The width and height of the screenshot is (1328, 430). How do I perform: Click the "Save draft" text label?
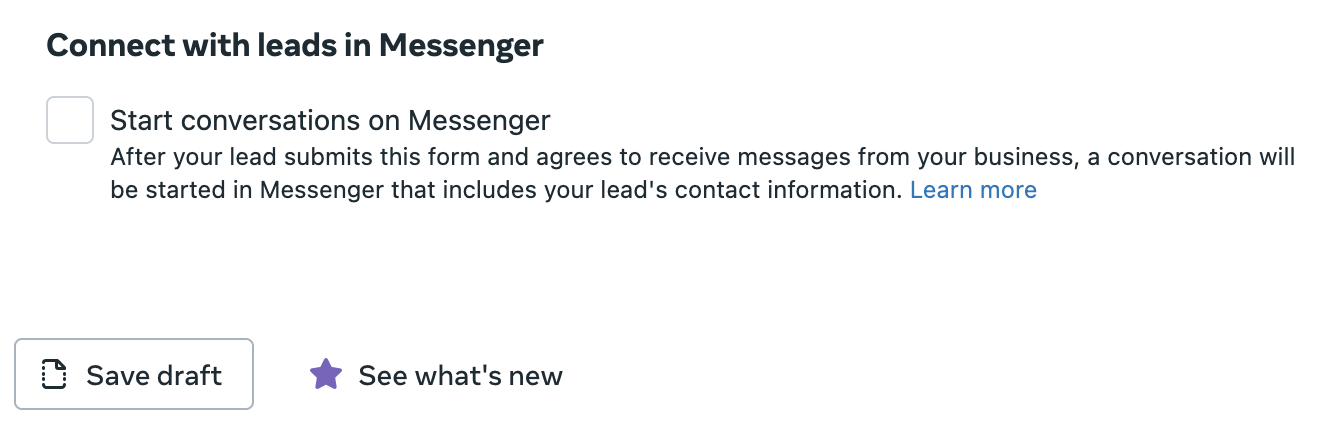click(x=154, y=376)
